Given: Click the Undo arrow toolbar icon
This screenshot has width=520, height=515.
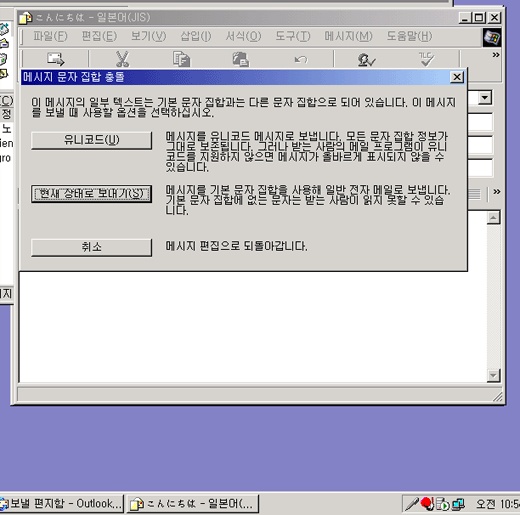Looking at the screenshot, I should pos(301,60).
